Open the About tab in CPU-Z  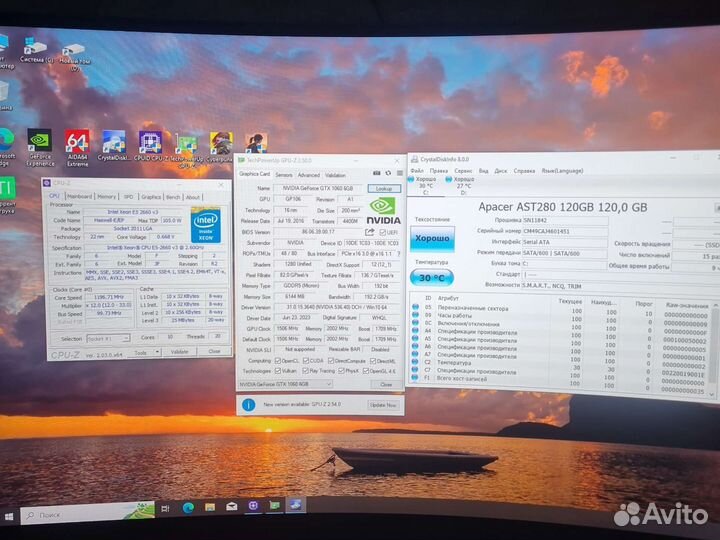pyautogui.click(x=193, y=197)
